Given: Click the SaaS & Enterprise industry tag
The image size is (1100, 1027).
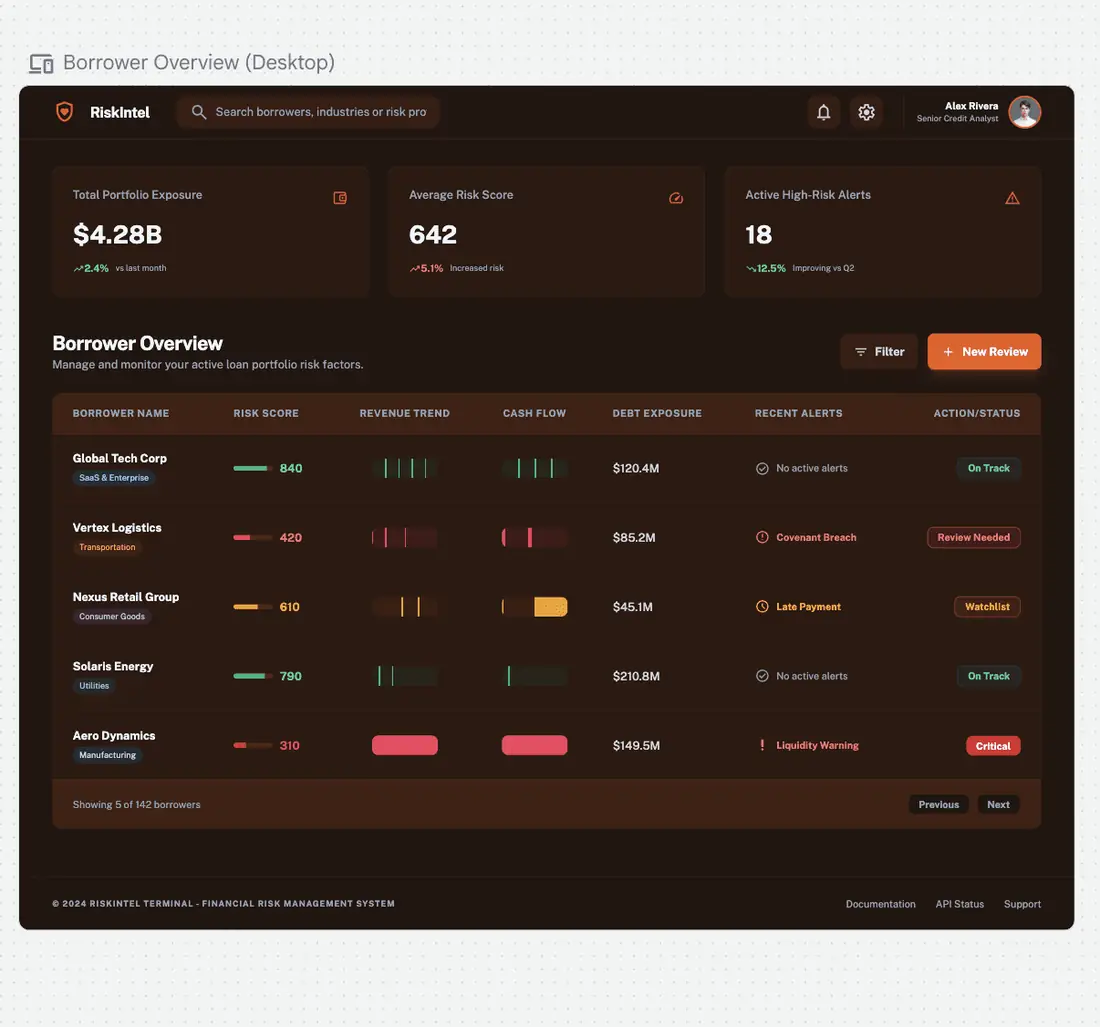Looking at the screenshot, I should [114, 478].
